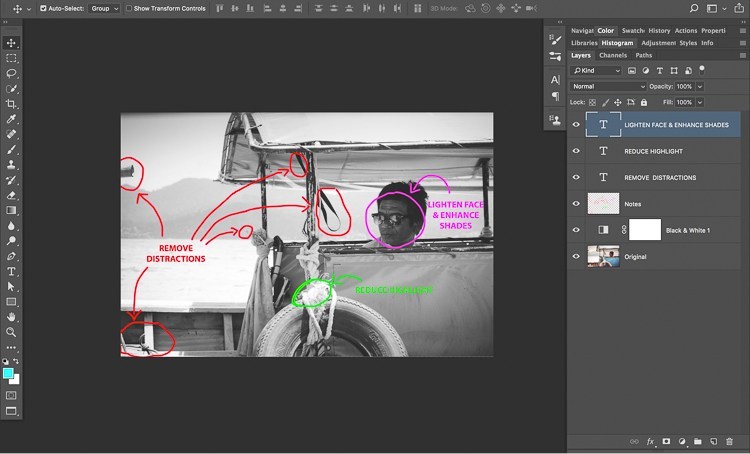This screenshot has width=750, height=454.
Task: Toggle the Lock all padlock icon
Action: (644, 102)
